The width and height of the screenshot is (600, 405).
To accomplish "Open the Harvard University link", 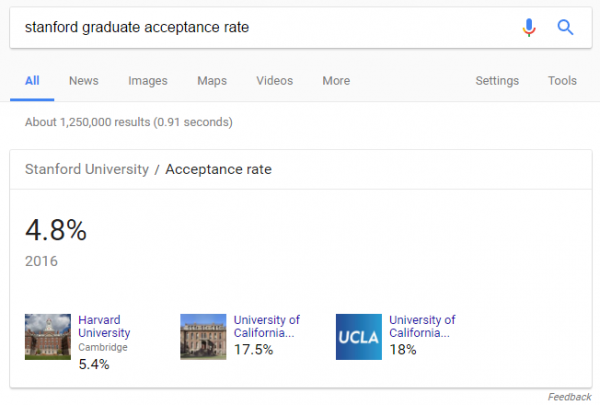I will pos(104,327).
